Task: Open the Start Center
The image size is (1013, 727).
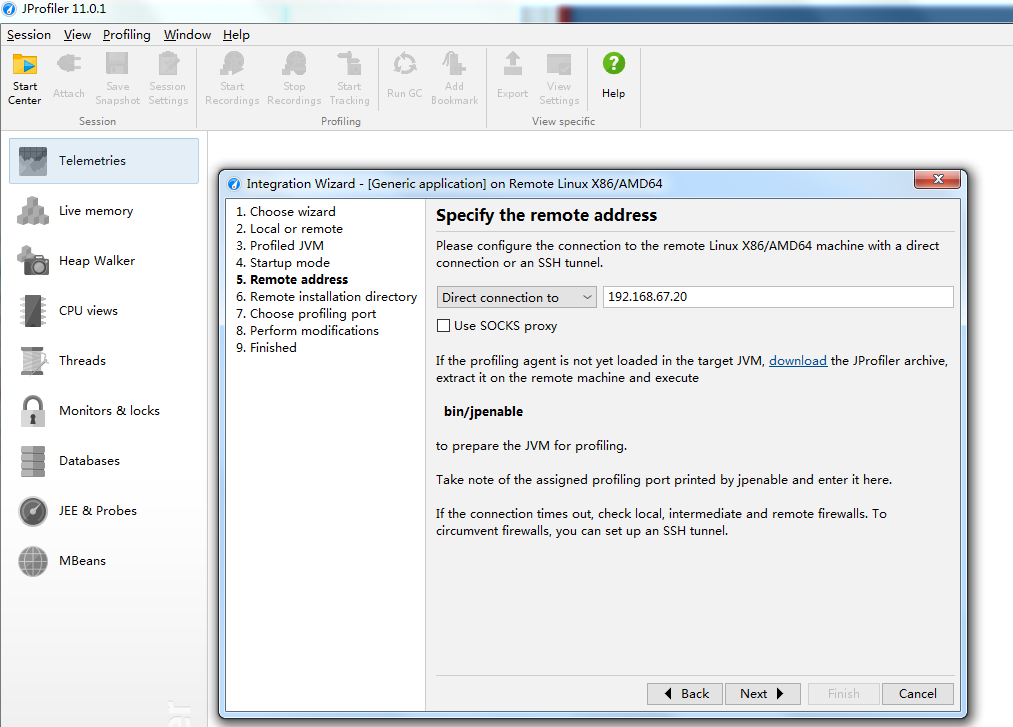Action: tap(25, 79)
